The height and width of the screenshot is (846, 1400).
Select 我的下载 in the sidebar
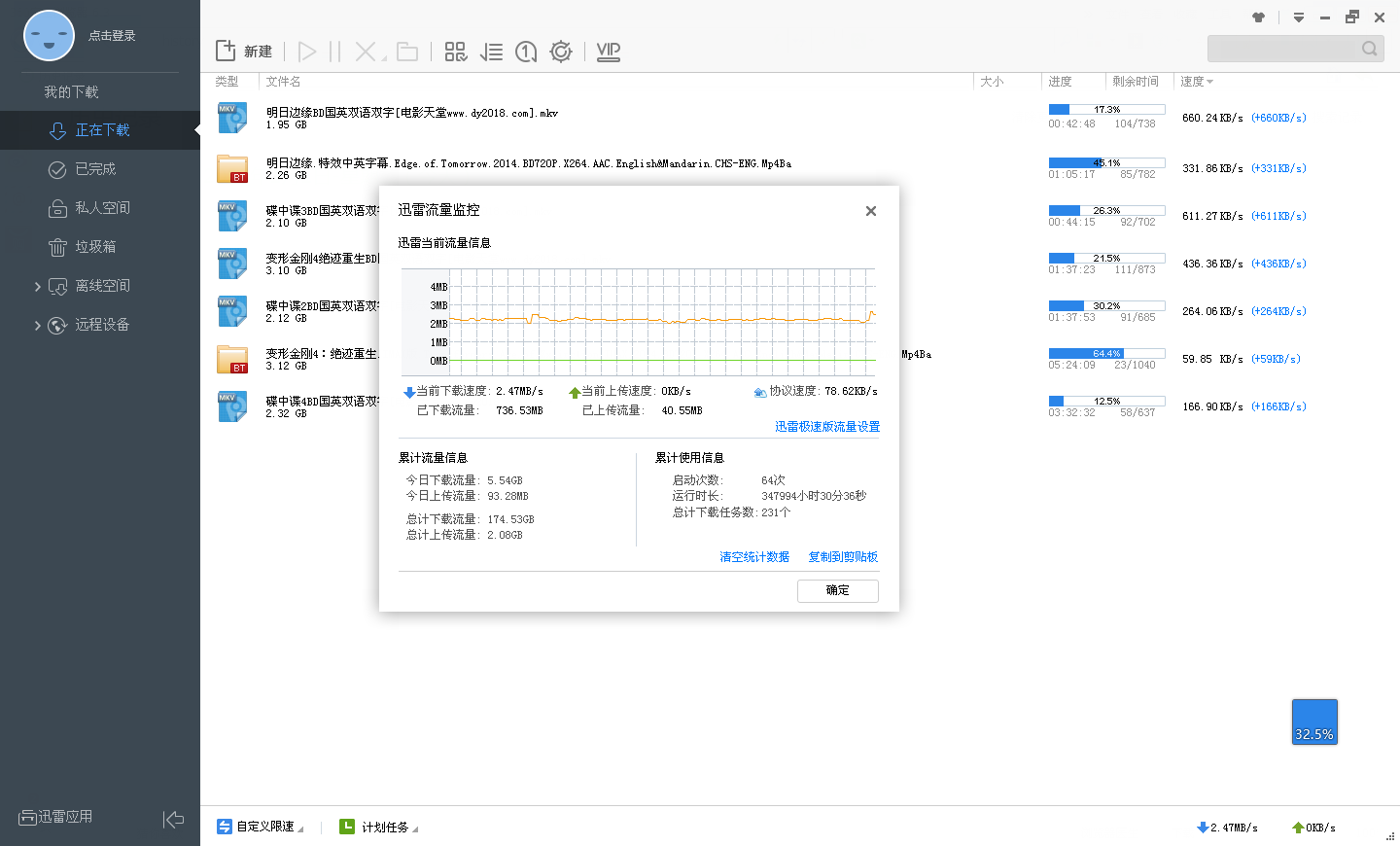(x=71, y=92)
